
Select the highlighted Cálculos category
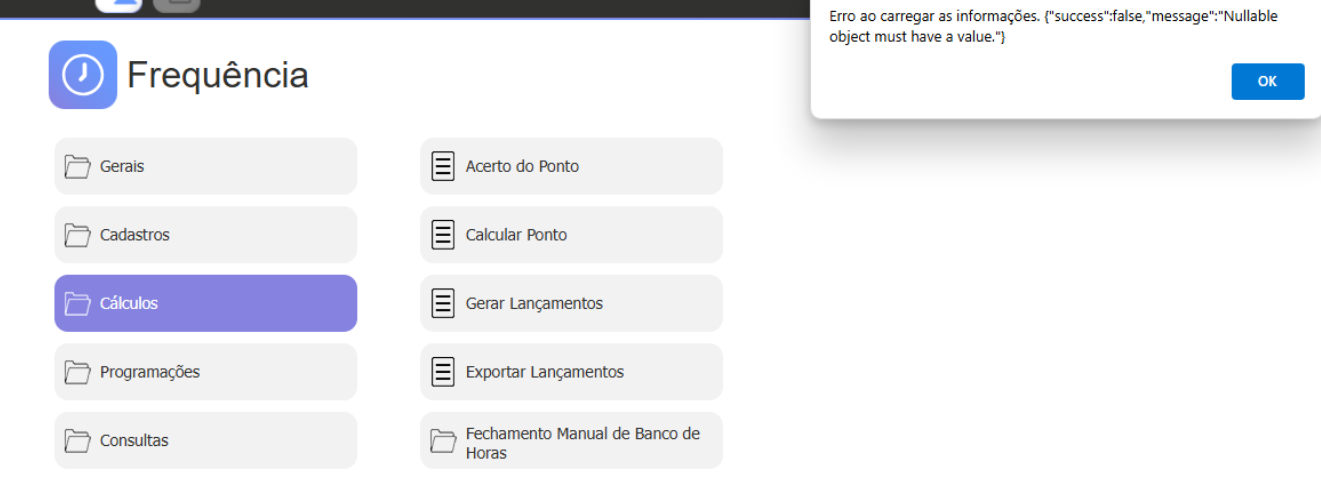[205, 303]
